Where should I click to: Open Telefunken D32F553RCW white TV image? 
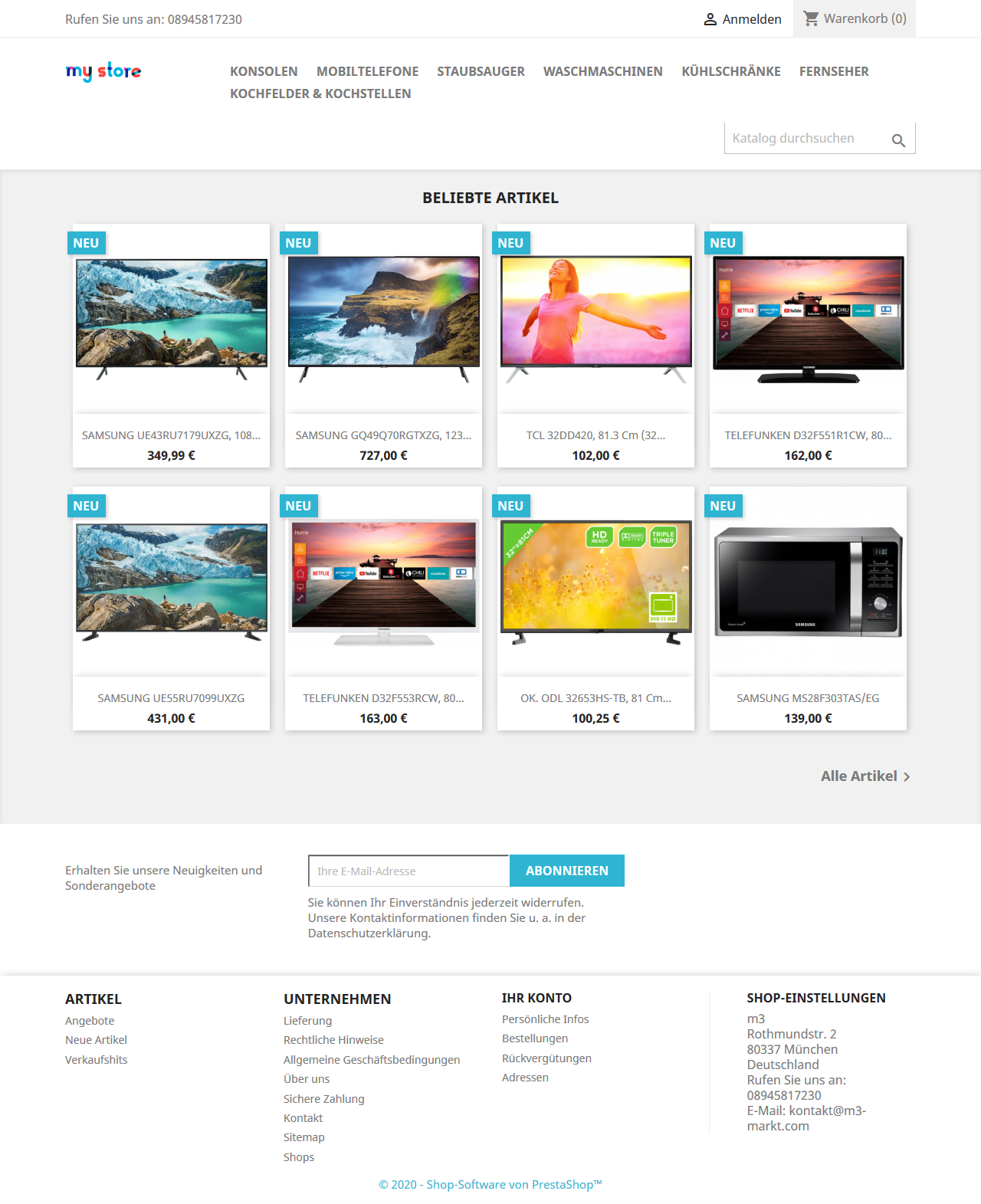(x=383, y=582)
